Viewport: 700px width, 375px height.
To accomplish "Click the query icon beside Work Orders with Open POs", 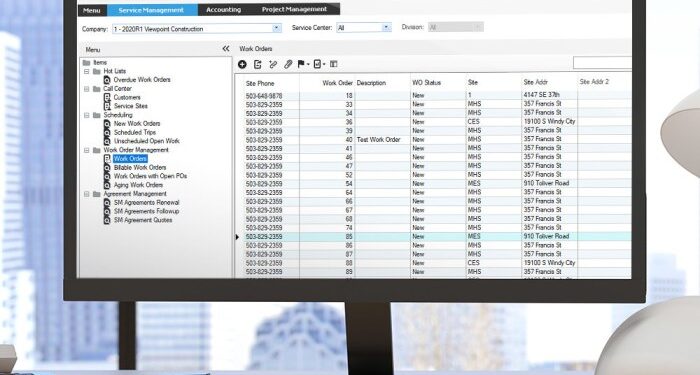I will [x=107, y=176].
